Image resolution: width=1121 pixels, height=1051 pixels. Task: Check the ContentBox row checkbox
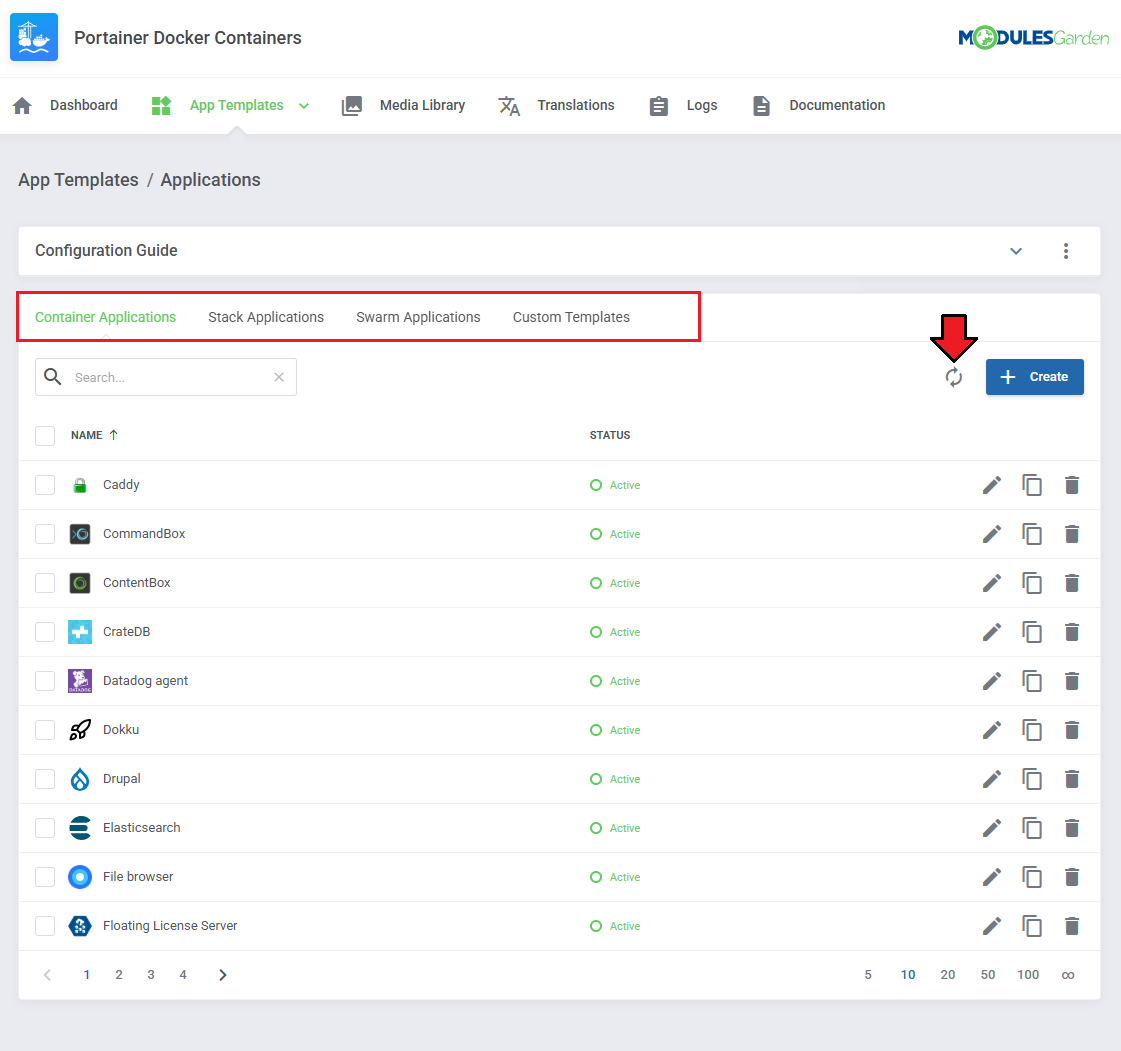pos(45,583)
